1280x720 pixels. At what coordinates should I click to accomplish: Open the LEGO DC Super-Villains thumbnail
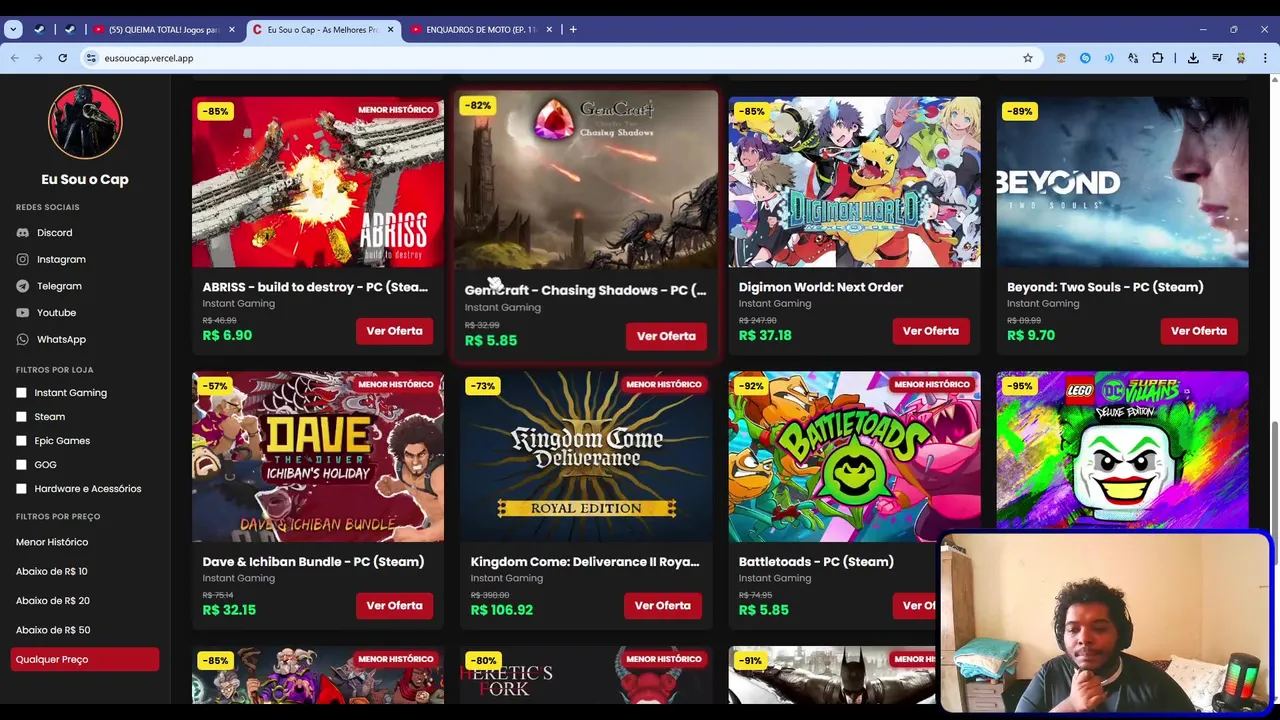pos(1122,450)
